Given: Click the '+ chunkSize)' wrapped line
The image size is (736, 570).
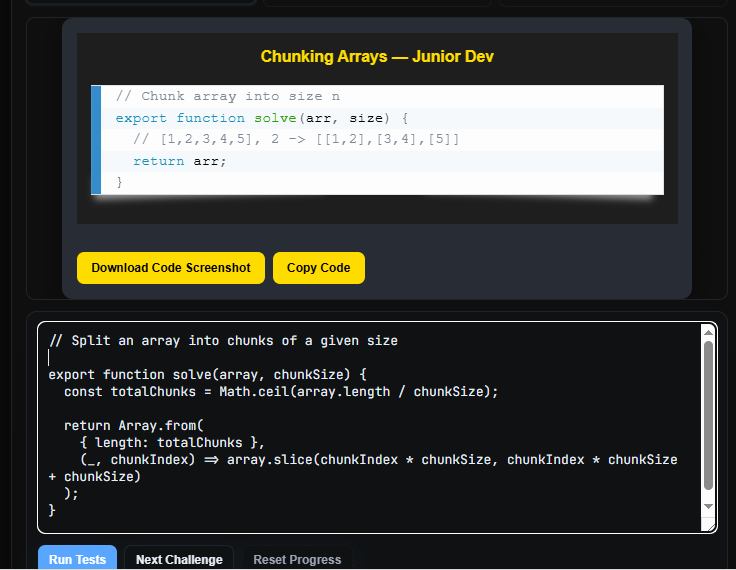Looking at the screenshot, I should click(x=94, y=476).
